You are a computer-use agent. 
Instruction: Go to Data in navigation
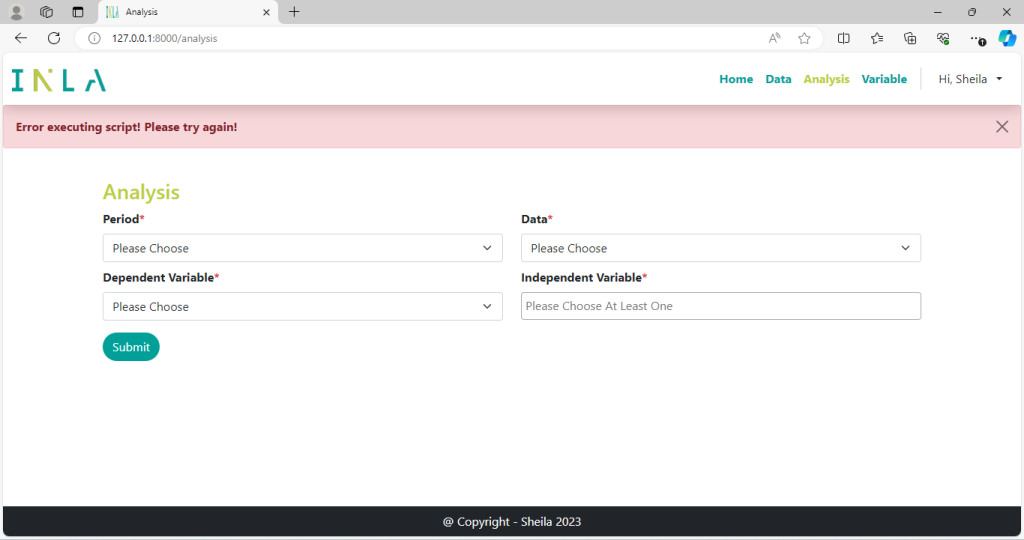pyautogui.click(x=778, y=79)
